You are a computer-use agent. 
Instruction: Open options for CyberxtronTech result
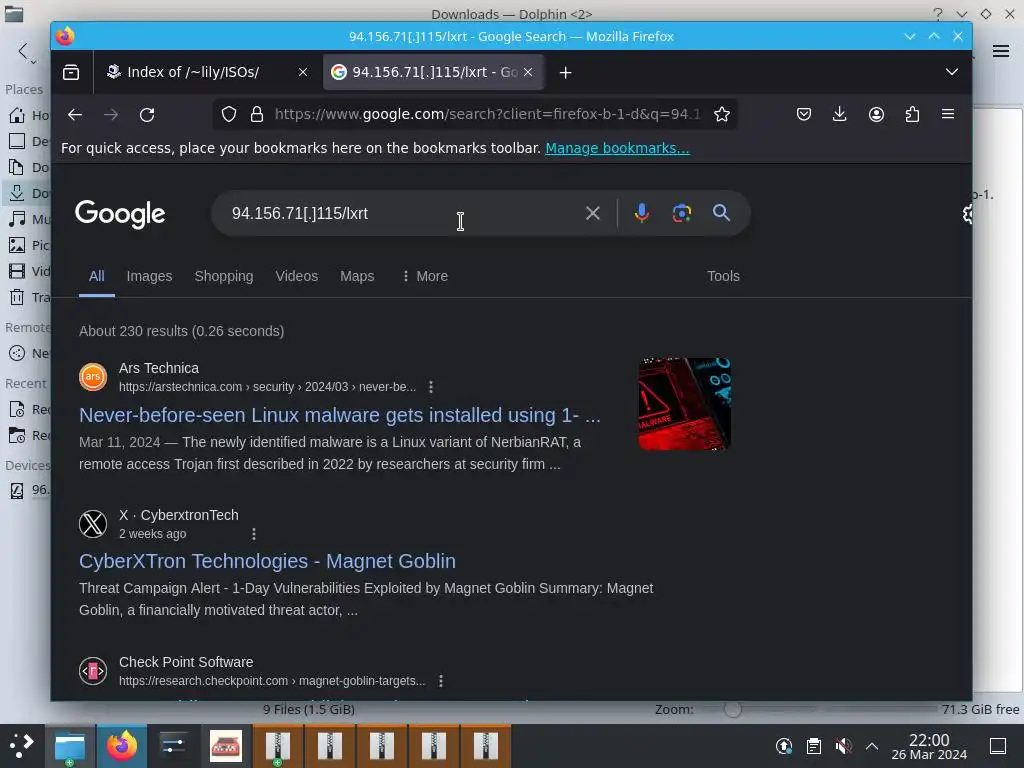pyautogui.click(x=254, y=534)
